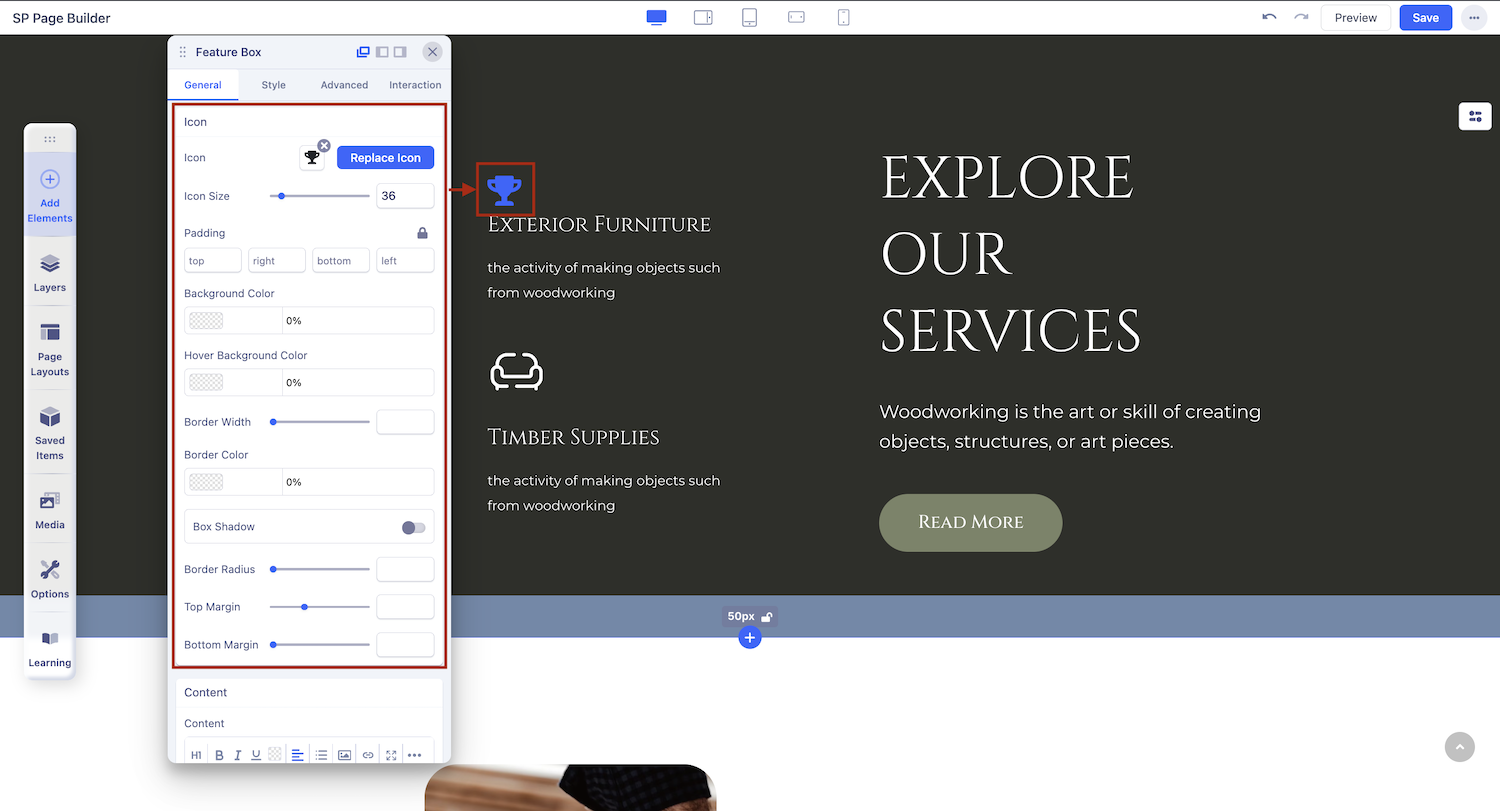1500x811 pixels.
Task: Click the Save button
Action: [1425, 18]
